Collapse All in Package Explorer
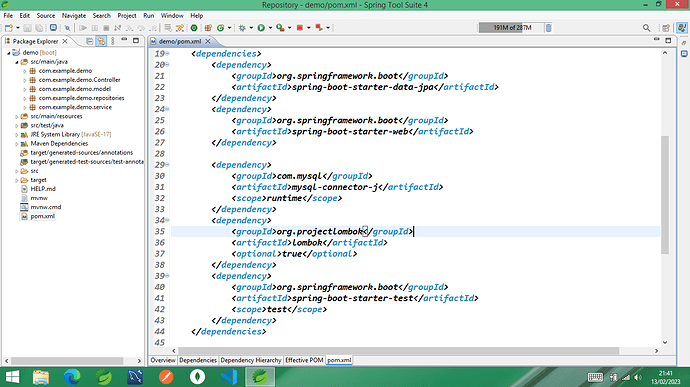 (90, 41)
